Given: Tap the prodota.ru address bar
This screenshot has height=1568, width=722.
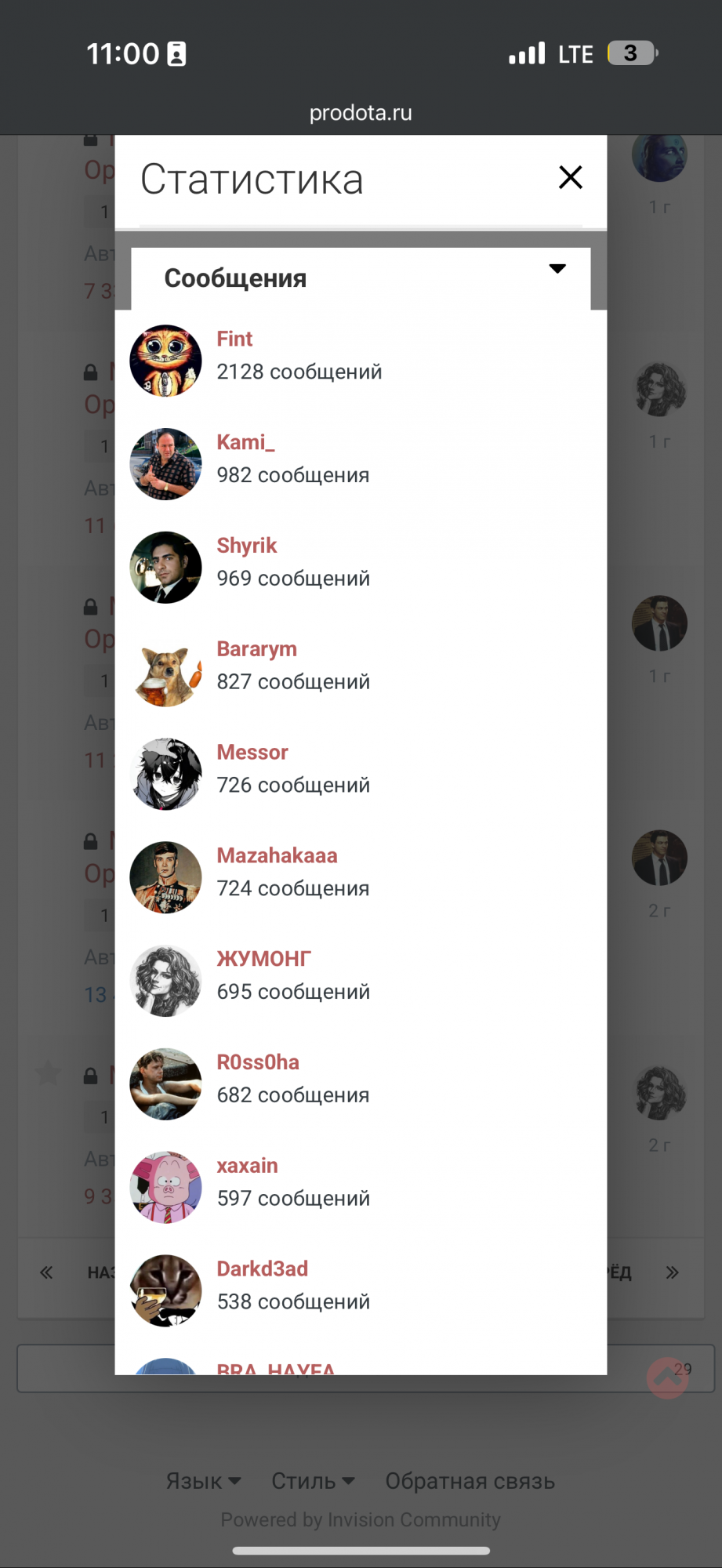Looking at the screenshot, I should point(361,113).
